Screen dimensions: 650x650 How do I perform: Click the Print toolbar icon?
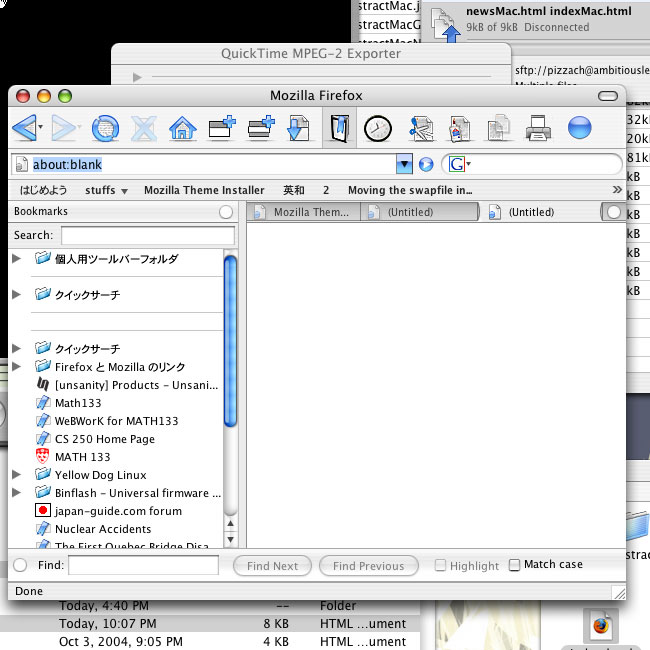coord(538,128)
